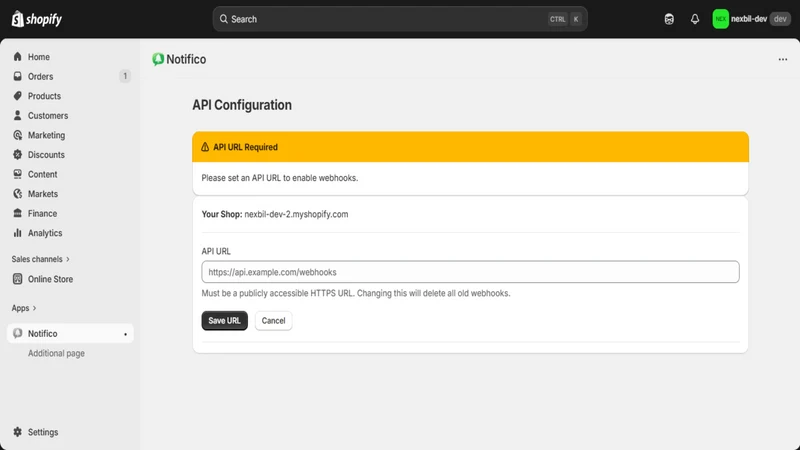
Task: Click the top Search bar
Action: coord(400,19)
